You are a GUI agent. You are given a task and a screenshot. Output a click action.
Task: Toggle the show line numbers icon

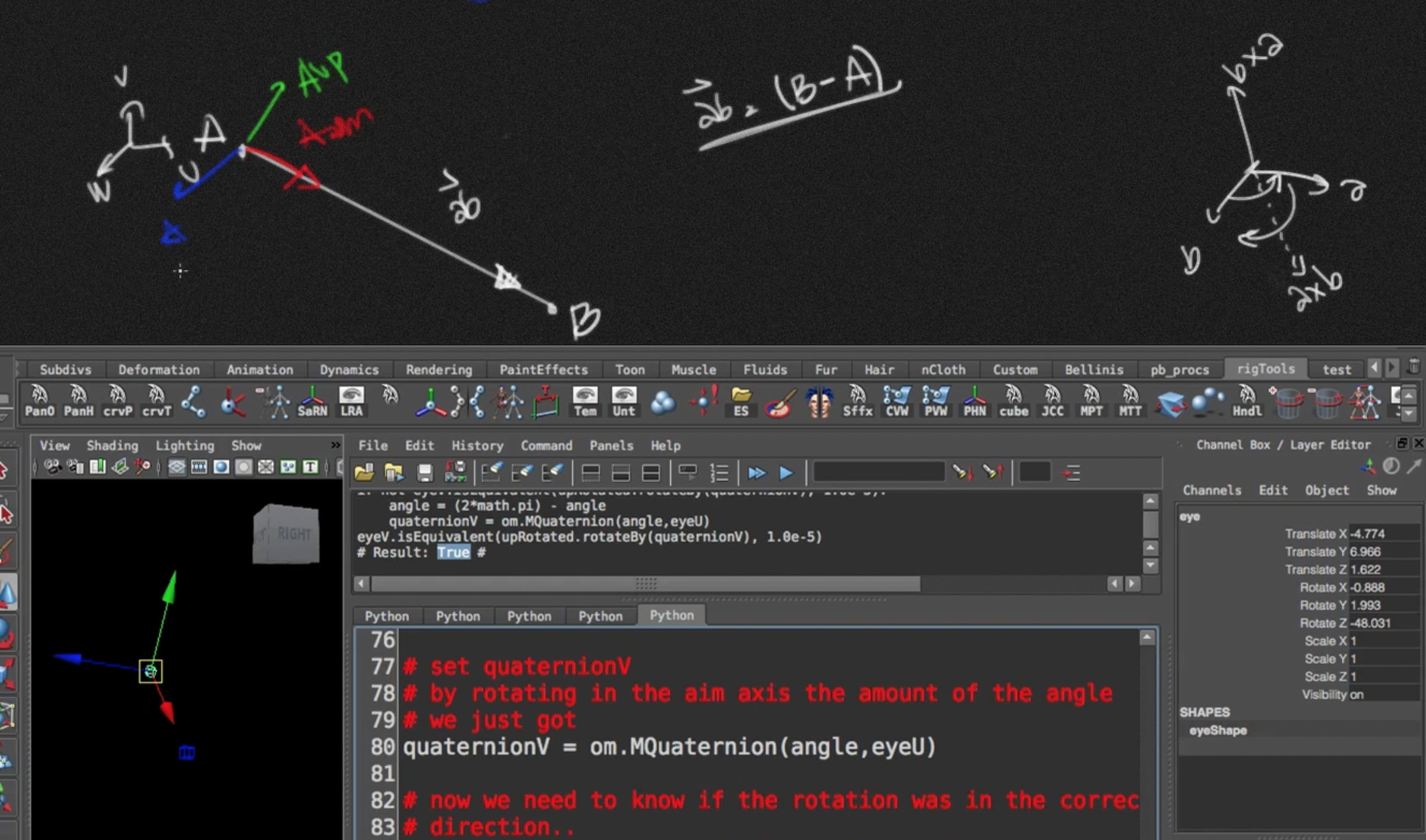[x=719, y=473]
